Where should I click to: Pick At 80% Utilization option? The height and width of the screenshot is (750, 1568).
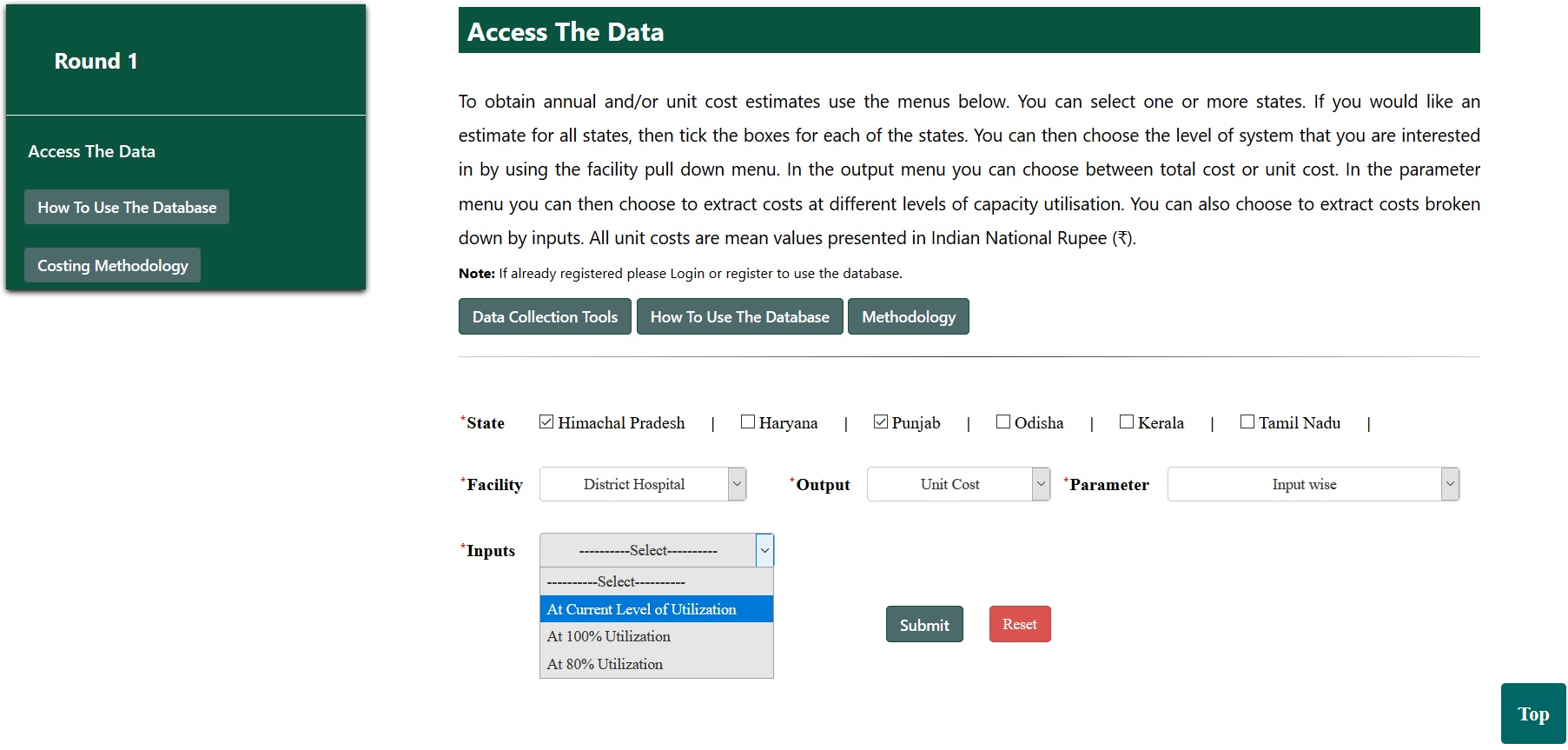[x=656, y=664]
